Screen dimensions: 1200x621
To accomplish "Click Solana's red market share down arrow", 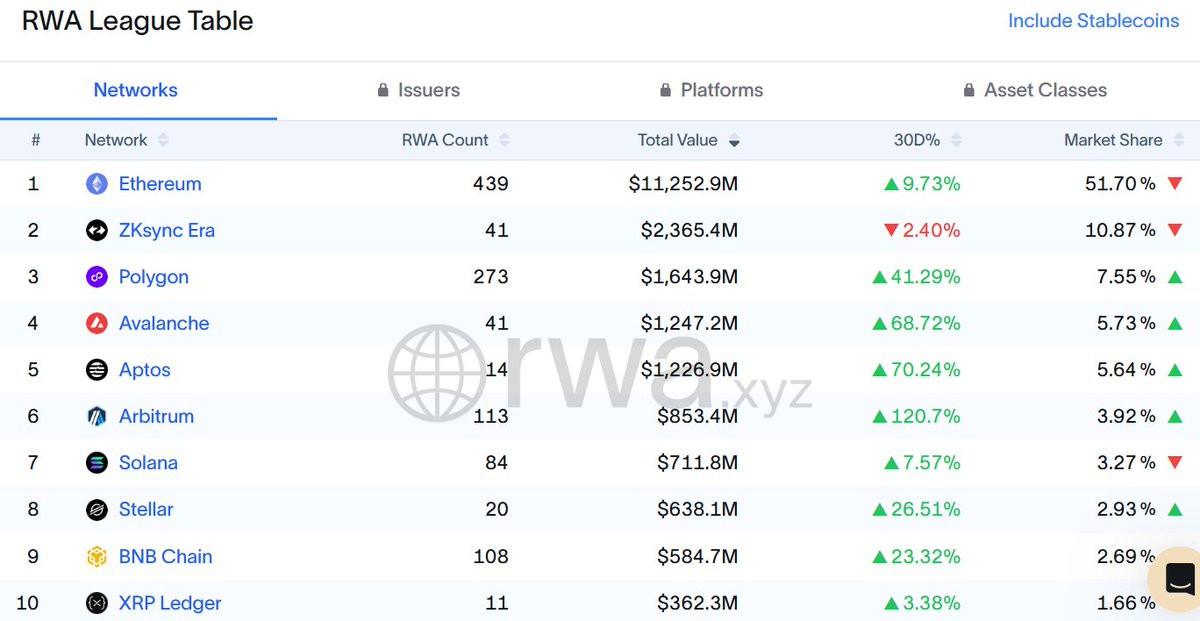I will pos(1175,463).
